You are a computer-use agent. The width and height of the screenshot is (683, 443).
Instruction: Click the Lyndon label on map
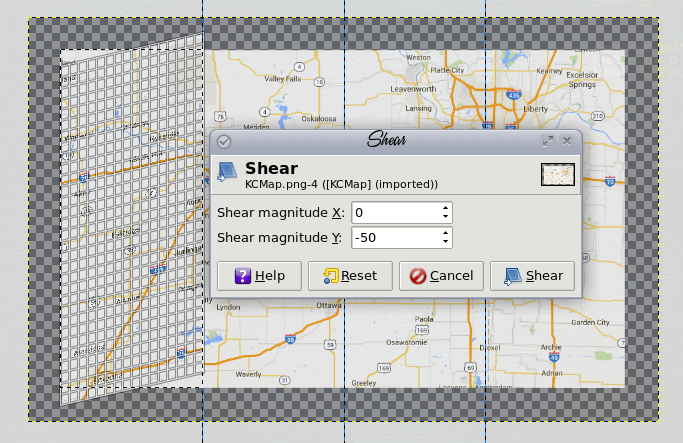click(x=228, y=307)
